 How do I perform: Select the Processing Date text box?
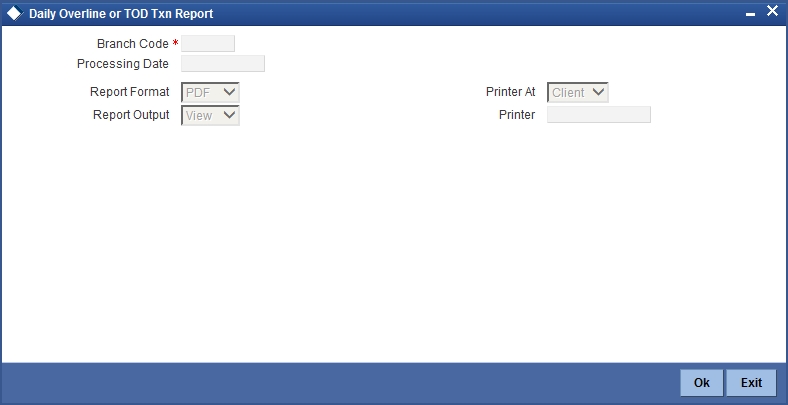(223, 64)
